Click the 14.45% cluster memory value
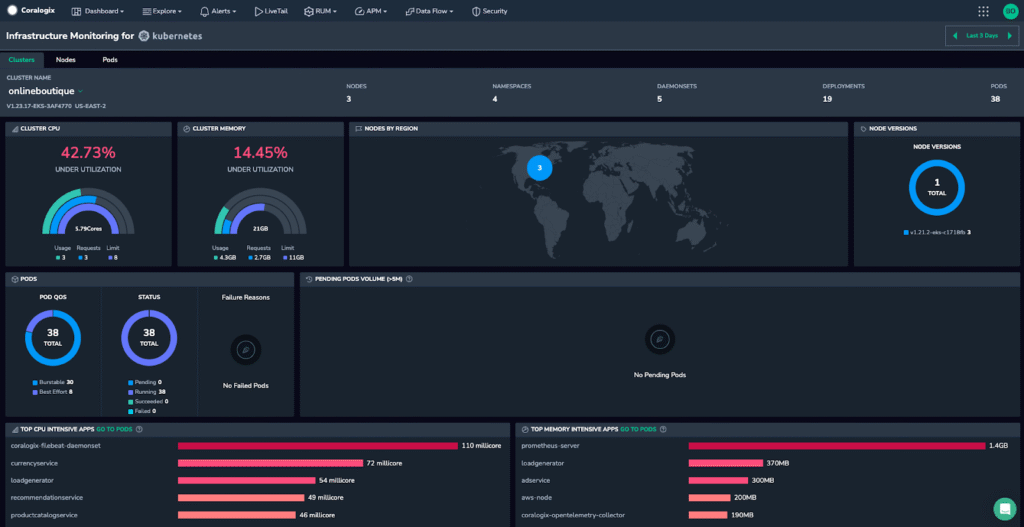The width and height of the screenshot is (1024, 527). tap(260, 153)
